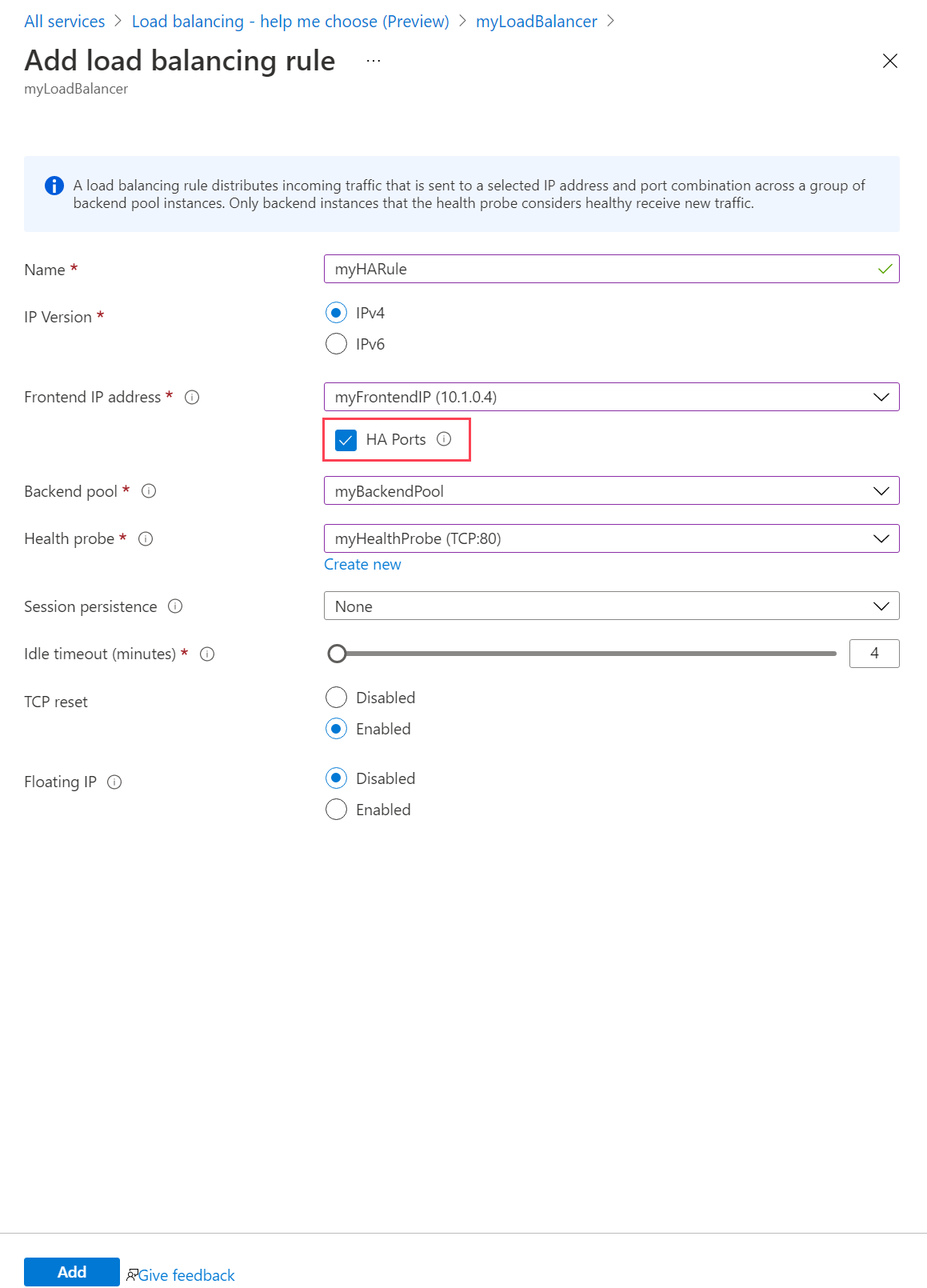The width and height of the screenshot is (927, 1288).
Task: Enable the Floating IP option
Action: [x=337, y=810]
